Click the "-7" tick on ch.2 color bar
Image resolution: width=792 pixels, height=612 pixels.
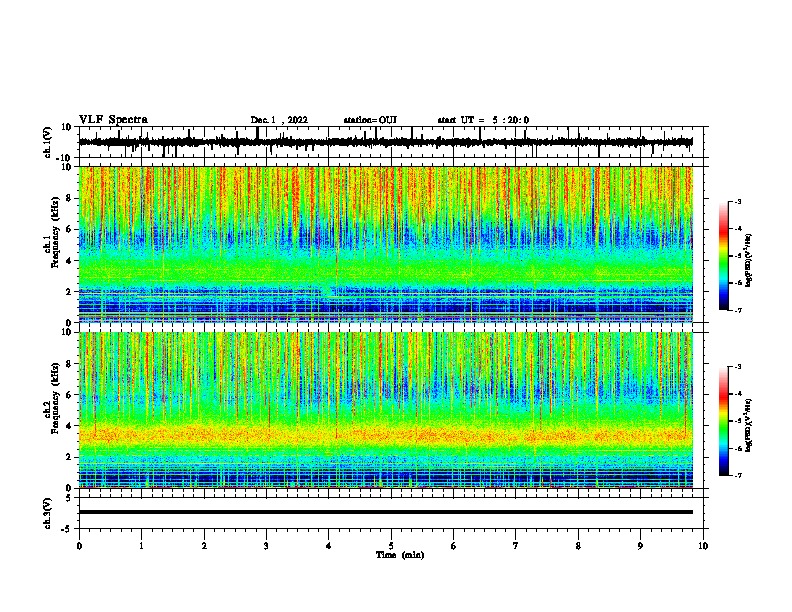click(x=738, y=476)
